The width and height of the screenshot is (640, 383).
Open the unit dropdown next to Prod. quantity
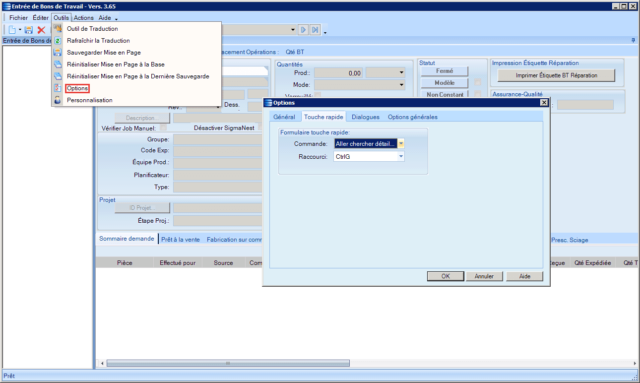(x=401, y=73)
